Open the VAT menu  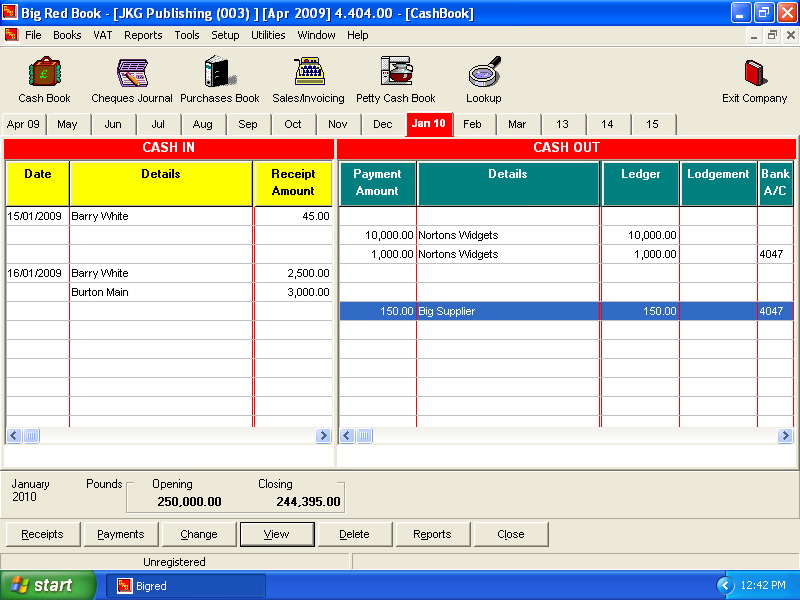coord(103,35)
